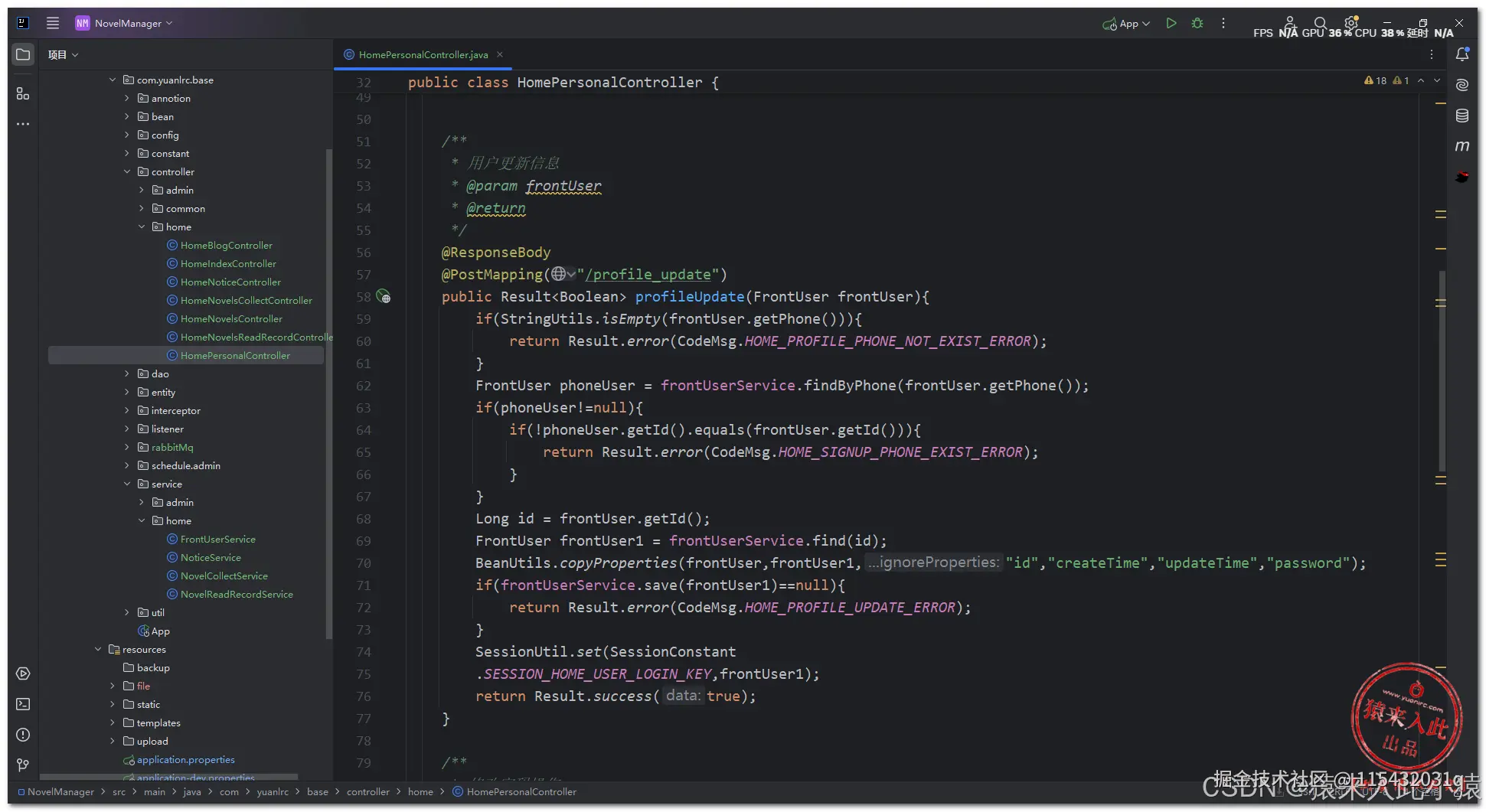Open the red bird plugin tool window
This screenshot has height=812, width=1486.
pyautogui.click(x=1462, y=177)
